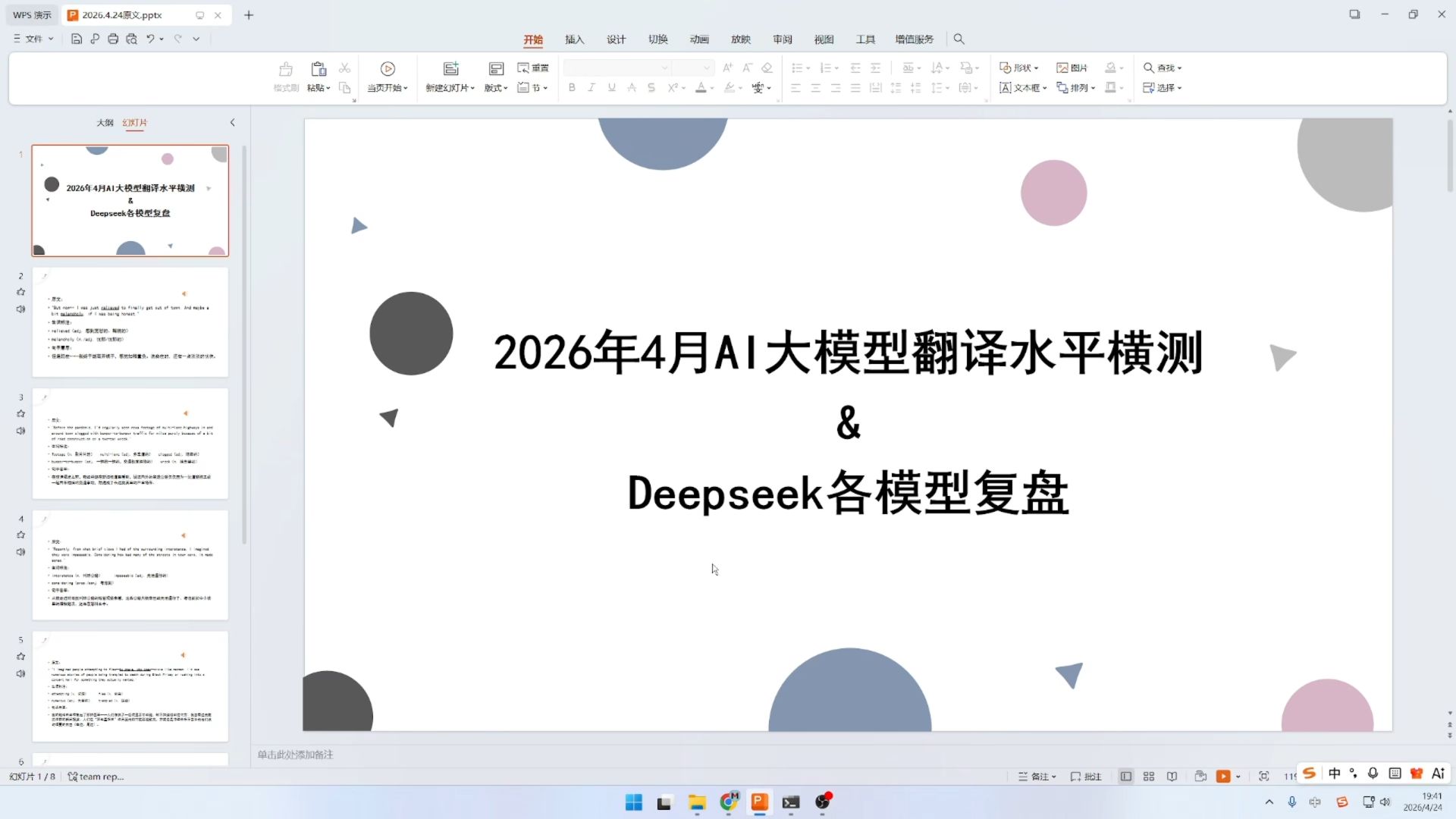The width and height of the screenshot is (1456, 819).
Task: Select slide 4 thumbnail
Action: click(130, 565)
